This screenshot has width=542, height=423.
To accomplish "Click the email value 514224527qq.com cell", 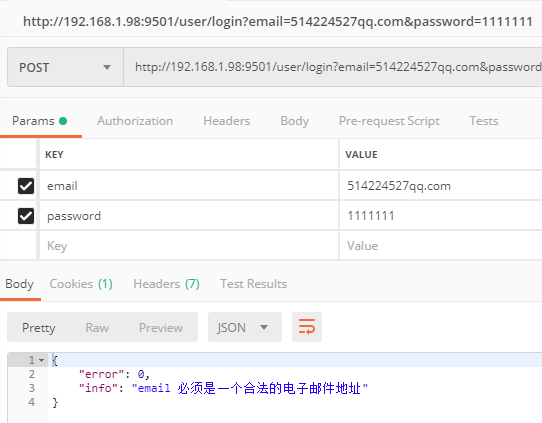I will 441,186.
